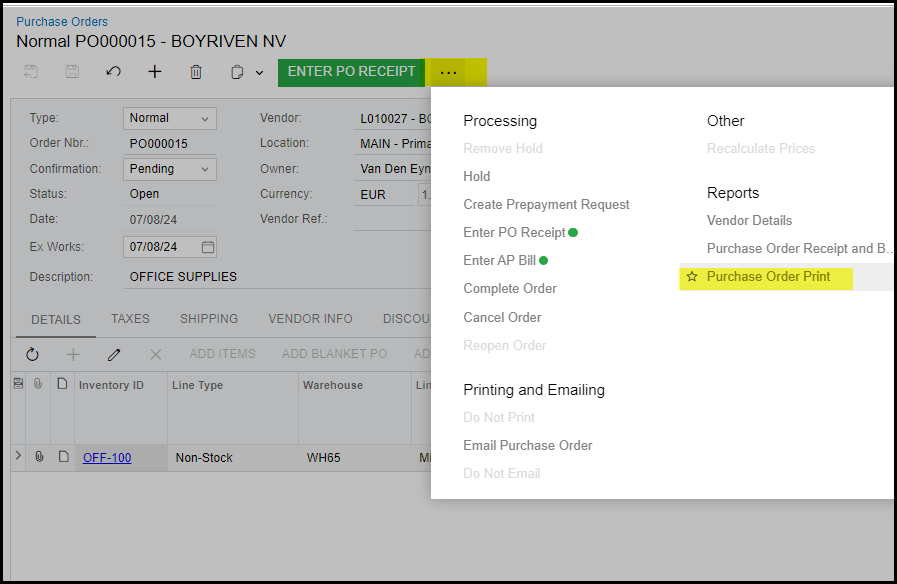Click the three-dots more actions button

[449, 72]
